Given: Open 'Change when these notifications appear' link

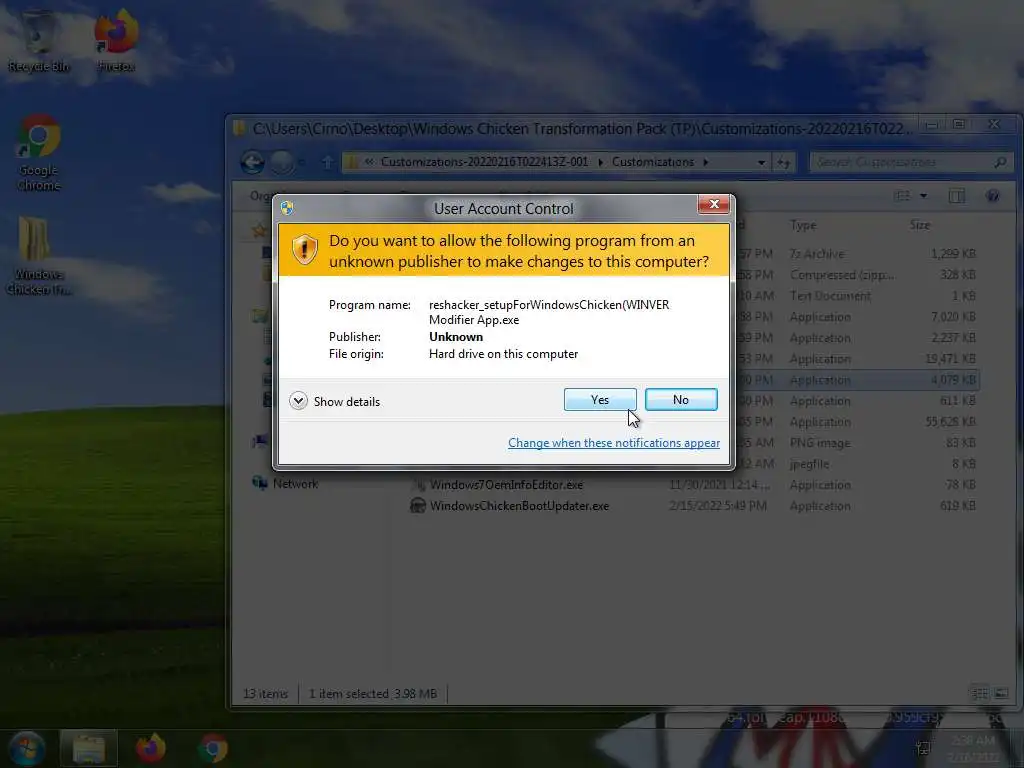Looking at the screenshot, I should (614, 443).
